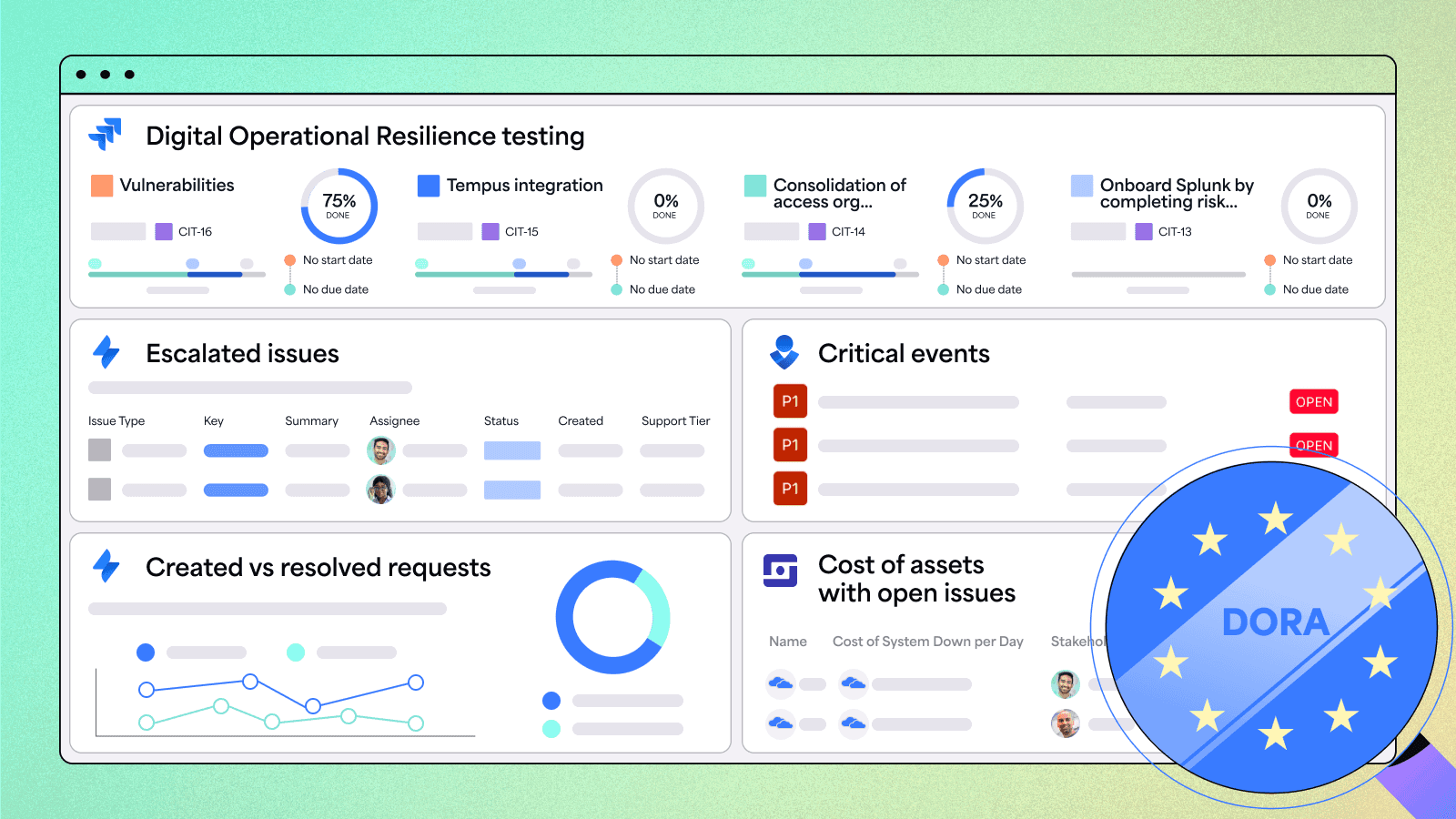Click the Onboard Splunk light-blue icon

[1082, 186]
